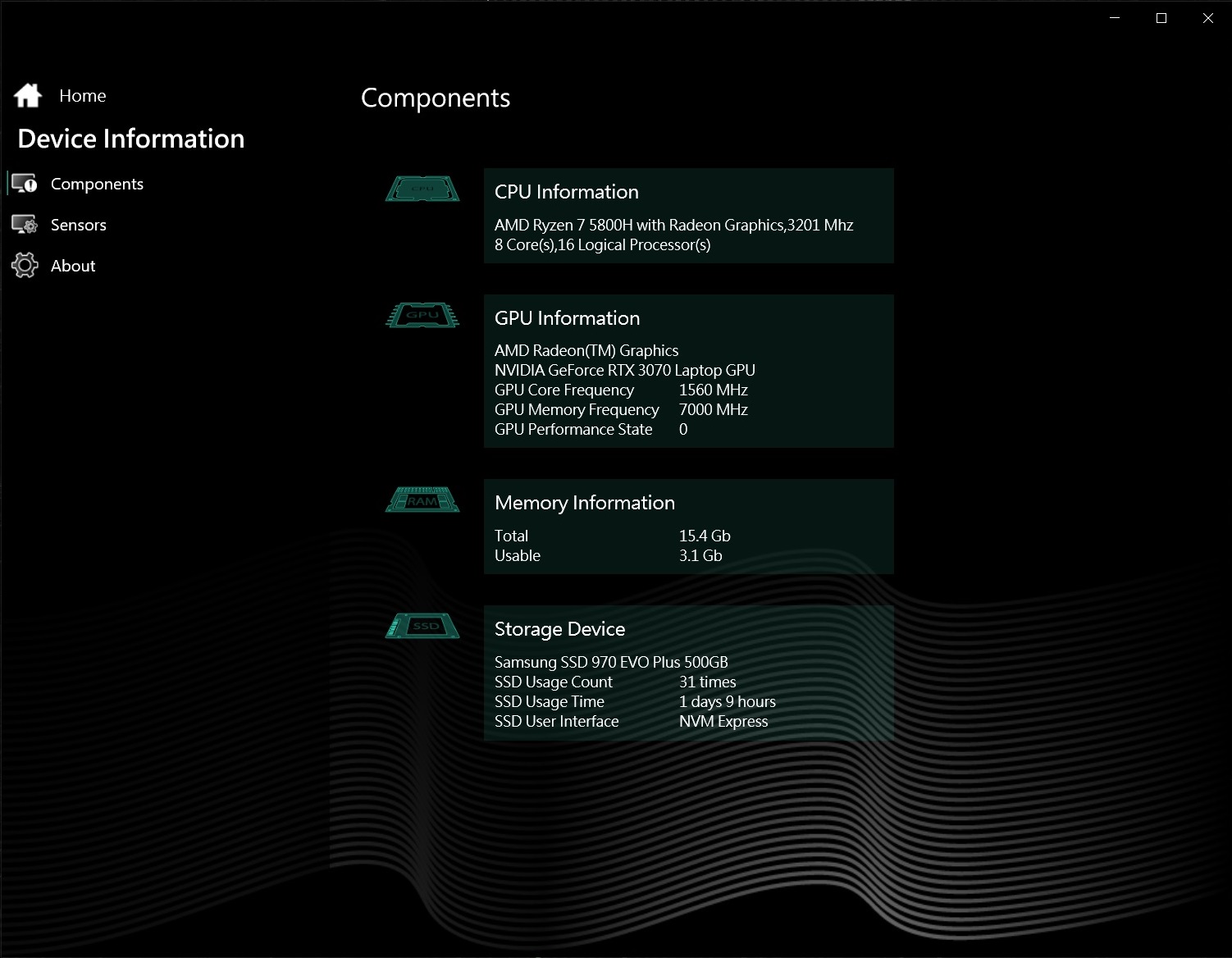This screenshot has width=1232, height=958.
Task: Click the GPU Memory Frequency label
Action: (x=577, y=409)
